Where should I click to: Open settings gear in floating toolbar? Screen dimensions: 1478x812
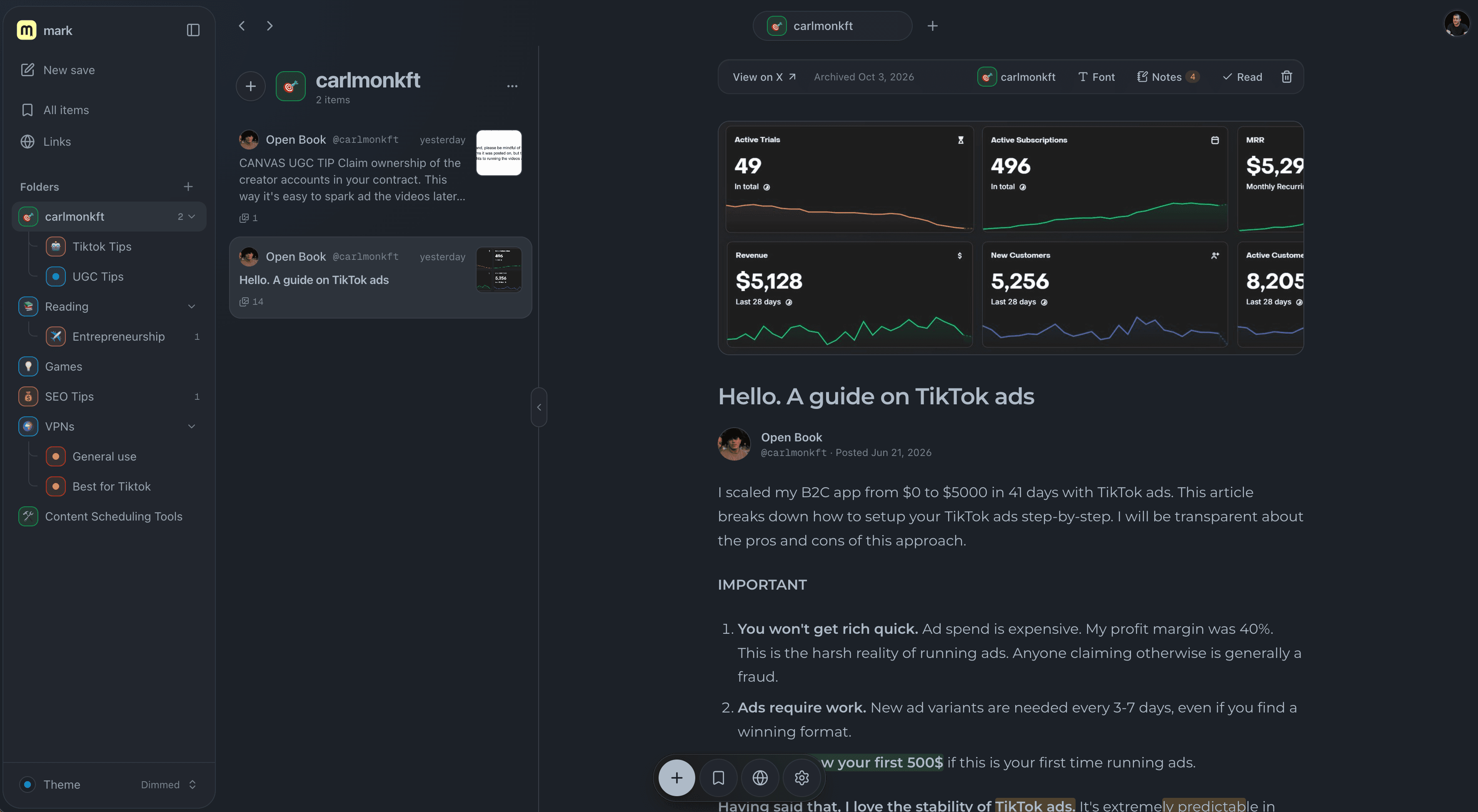click(801, 777)
